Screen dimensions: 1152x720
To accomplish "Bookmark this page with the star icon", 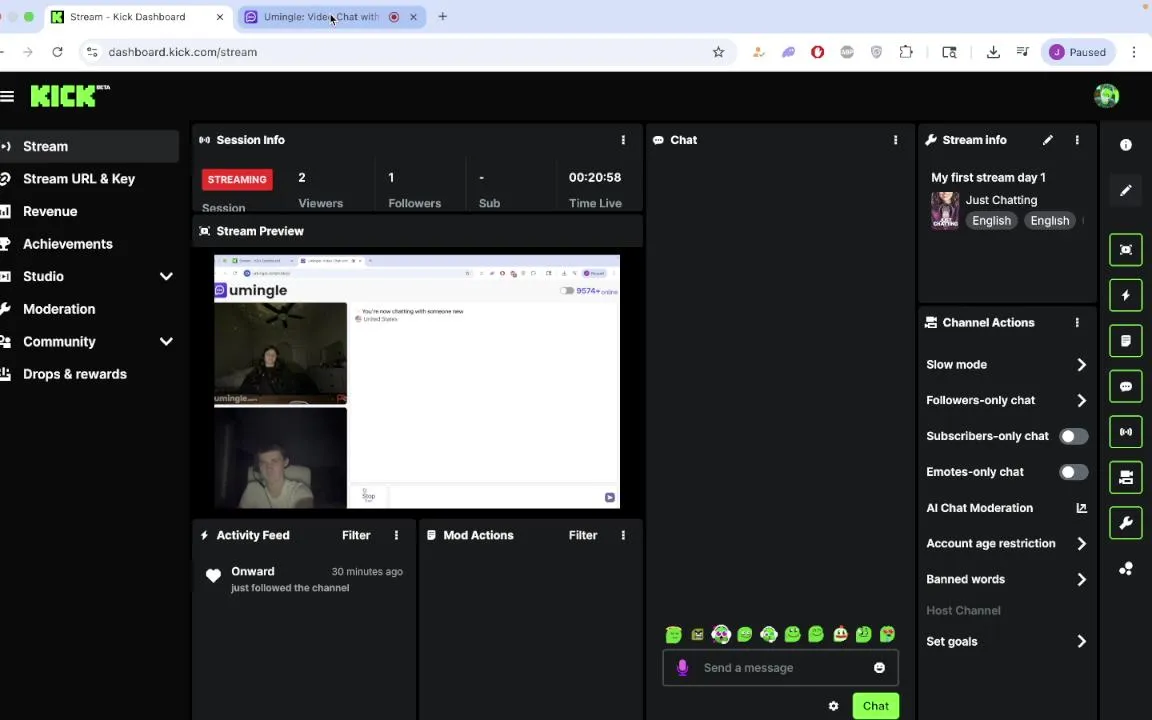I will click(719, 52).
